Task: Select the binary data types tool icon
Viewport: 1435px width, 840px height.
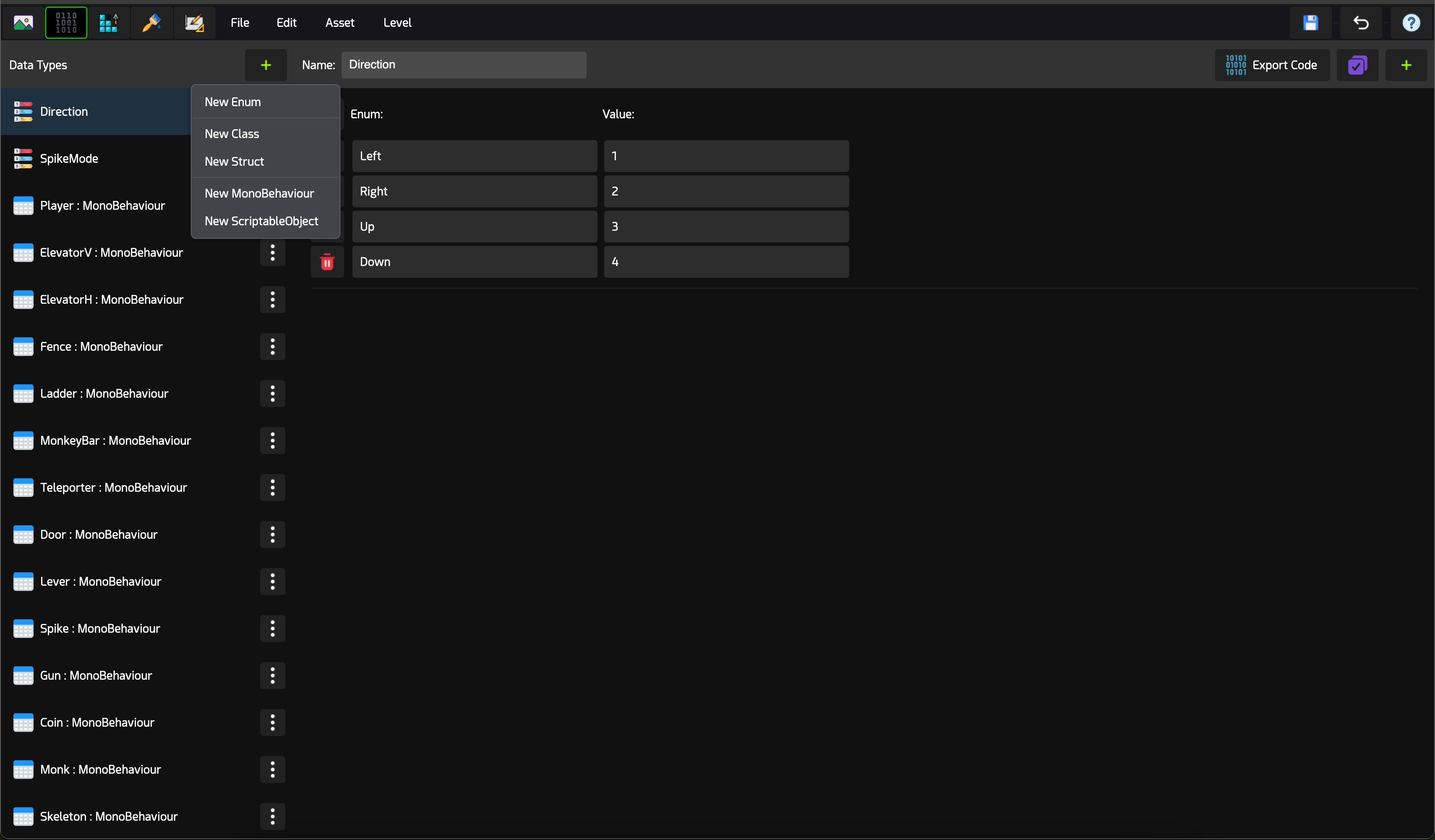Action: click(x=66, y=23)
